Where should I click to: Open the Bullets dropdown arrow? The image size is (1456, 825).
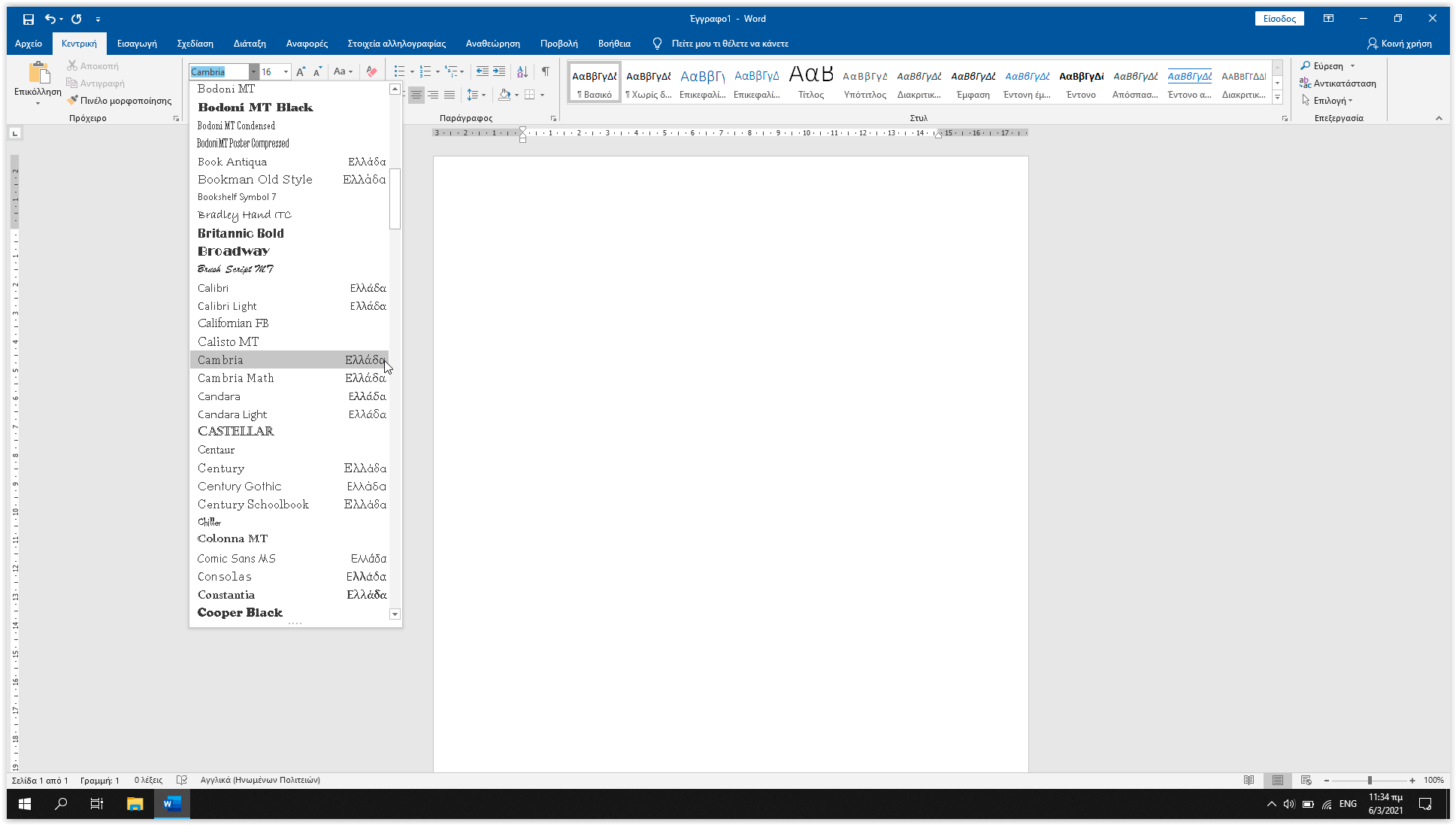[x=412, y=71]
